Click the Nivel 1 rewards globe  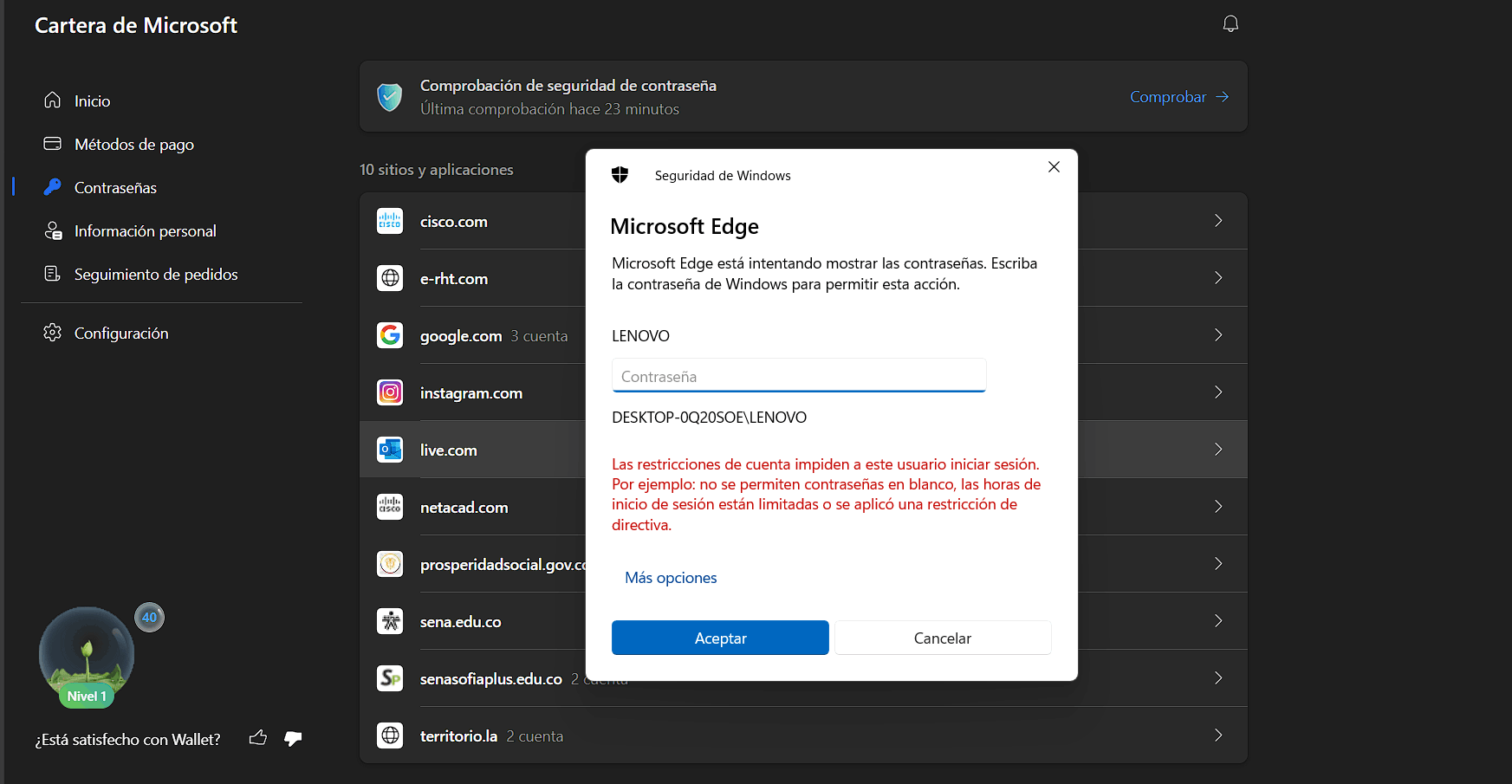(x=87, y=654)
